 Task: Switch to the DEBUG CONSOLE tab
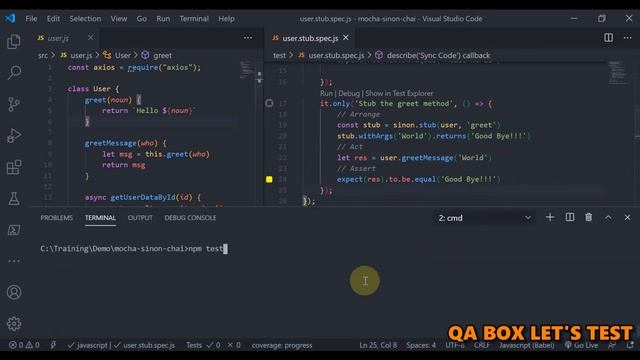[x=190, y=218]
